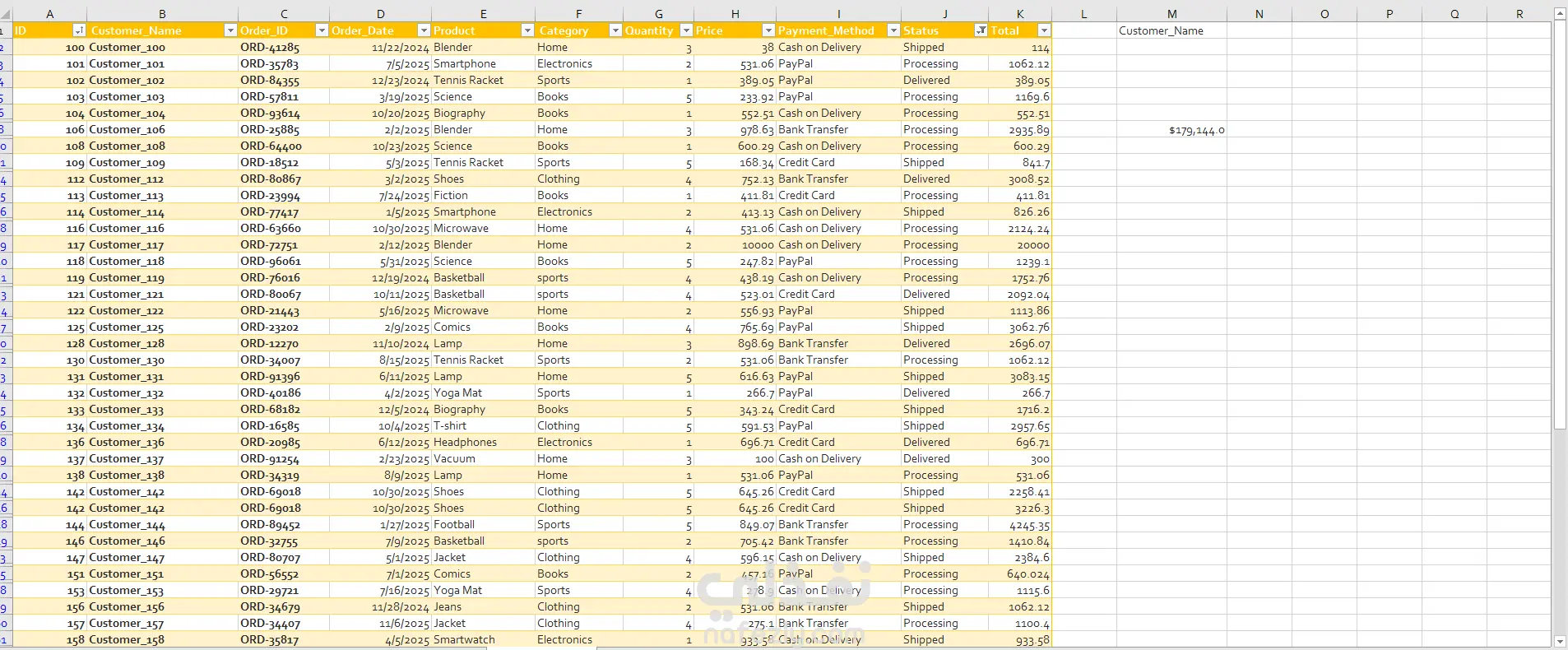Select column M header

point(1171,14)
